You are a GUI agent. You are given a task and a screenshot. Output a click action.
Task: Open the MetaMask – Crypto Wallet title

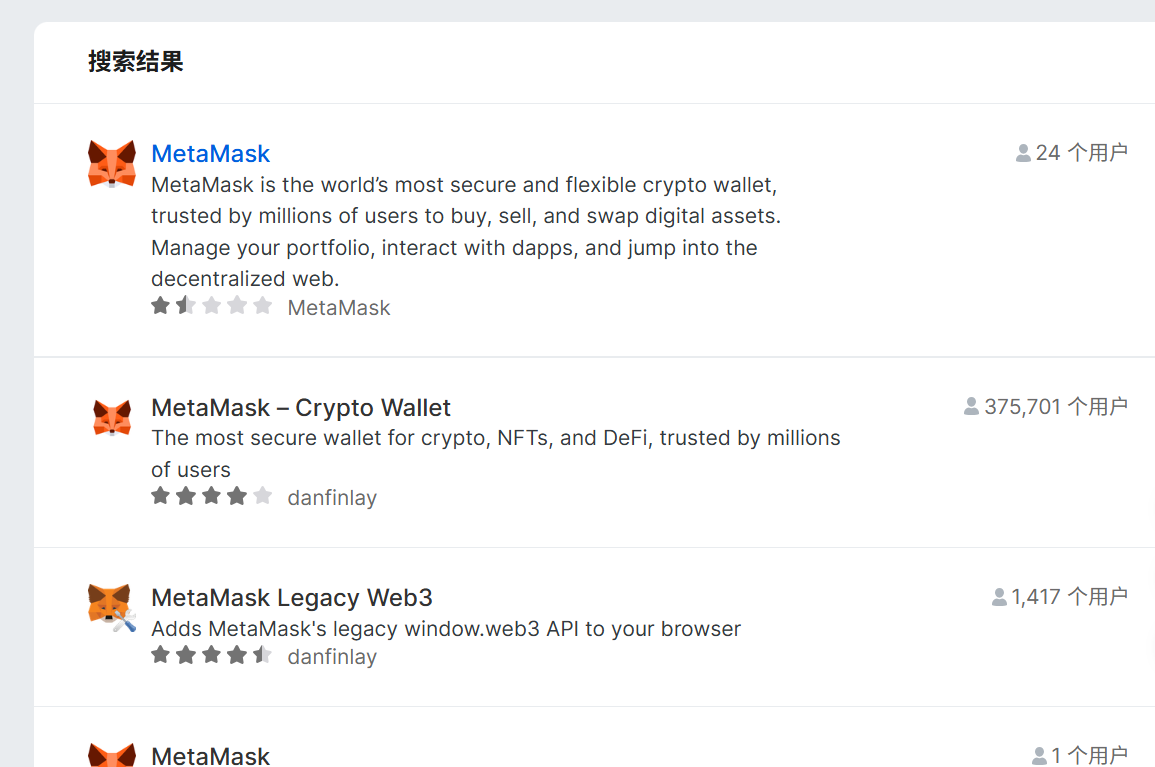tap(300, 408)
